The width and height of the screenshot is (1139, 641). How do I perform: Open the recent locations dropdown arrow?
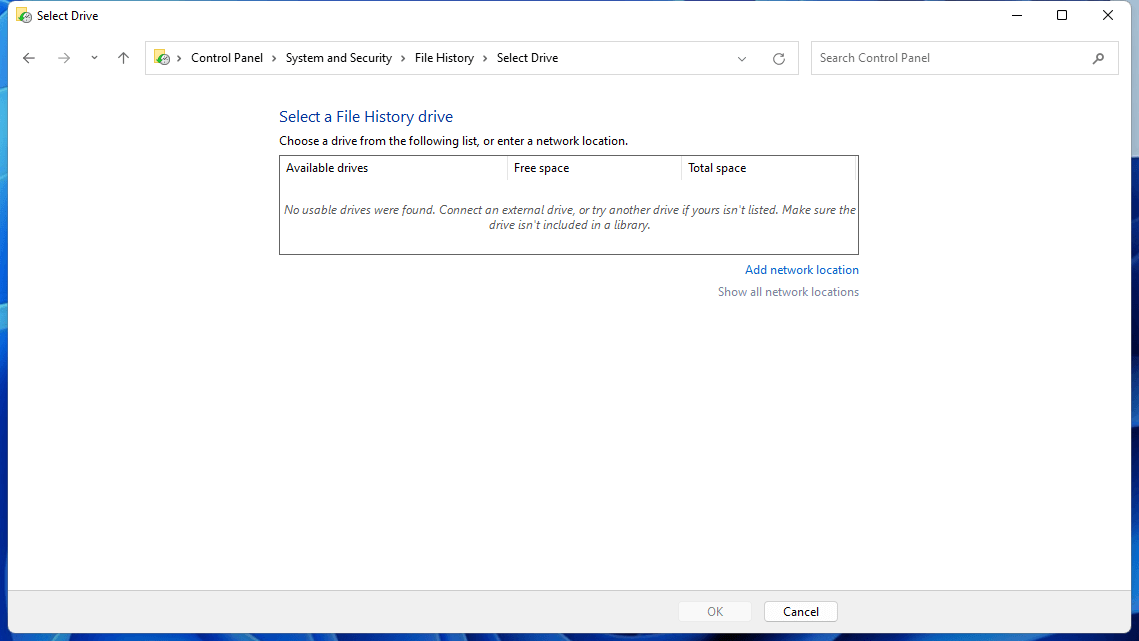click(x=94, y=58)
